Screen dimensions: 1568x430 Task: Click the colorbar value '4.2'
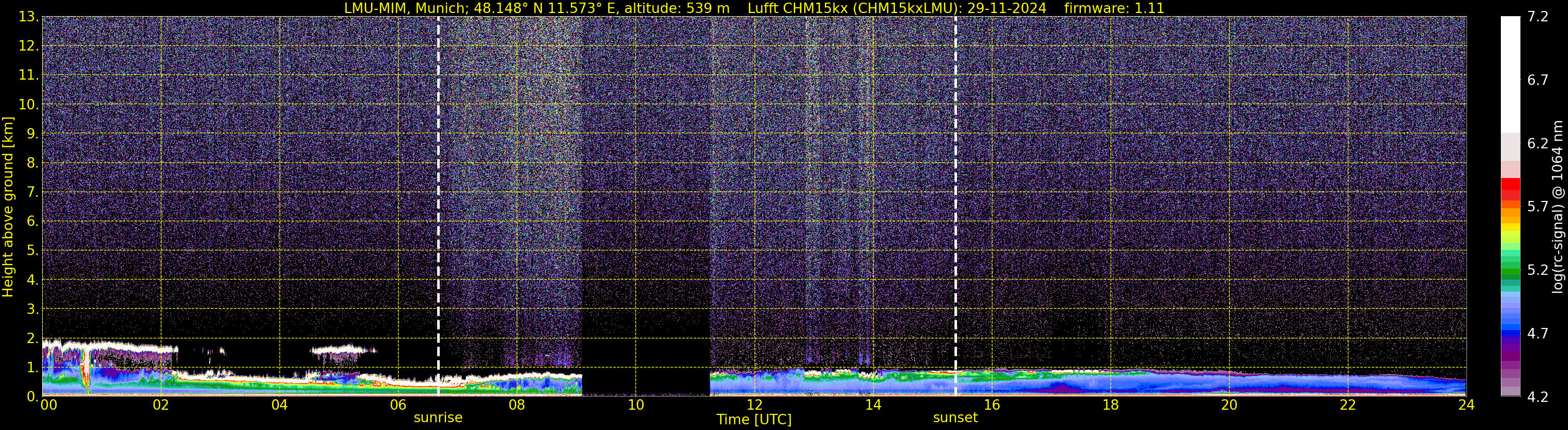[1538, 397]
